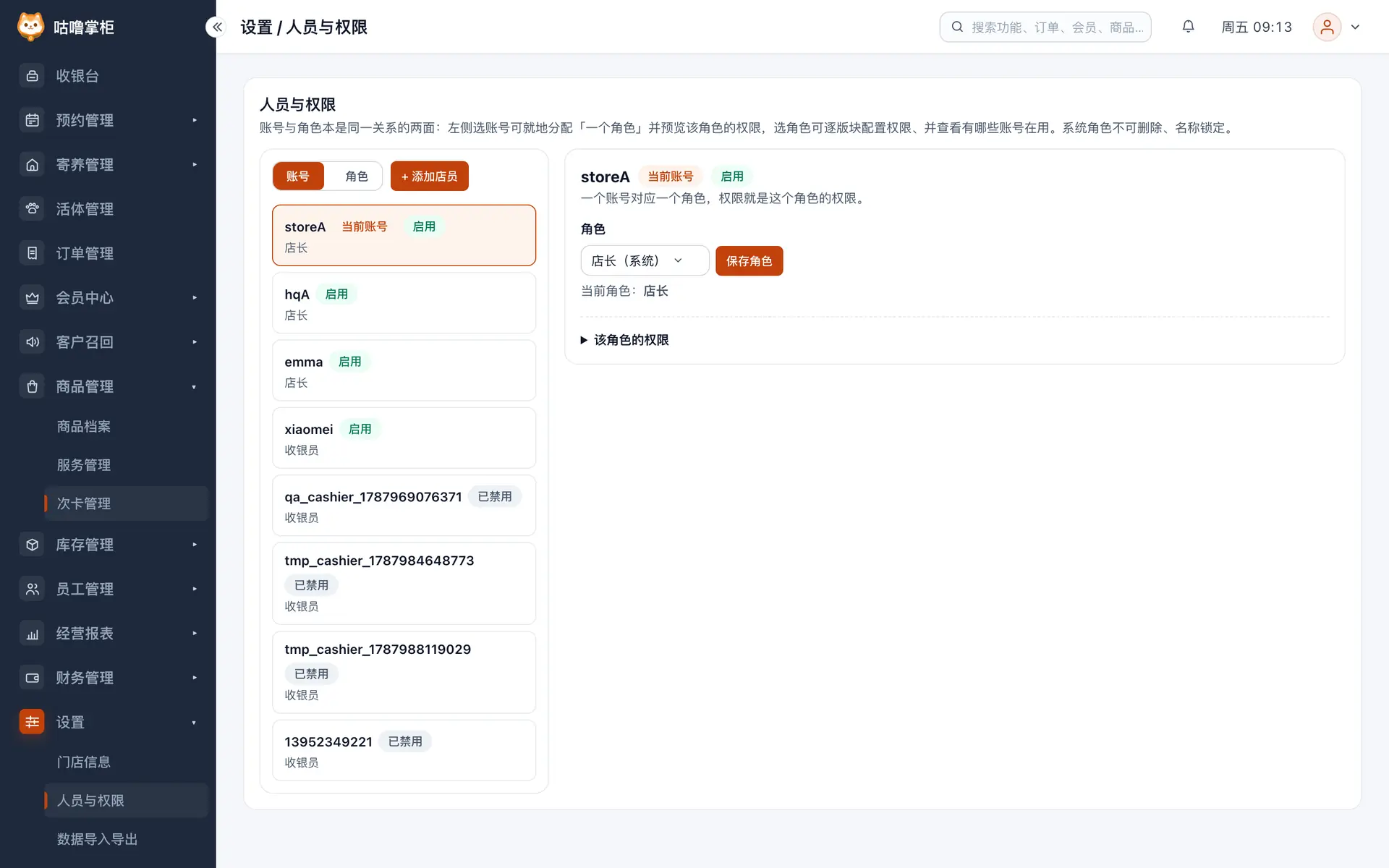Click the 会员中心 crown icon
The width and height of the screenshot is (1389, 868).
[32, 298]
